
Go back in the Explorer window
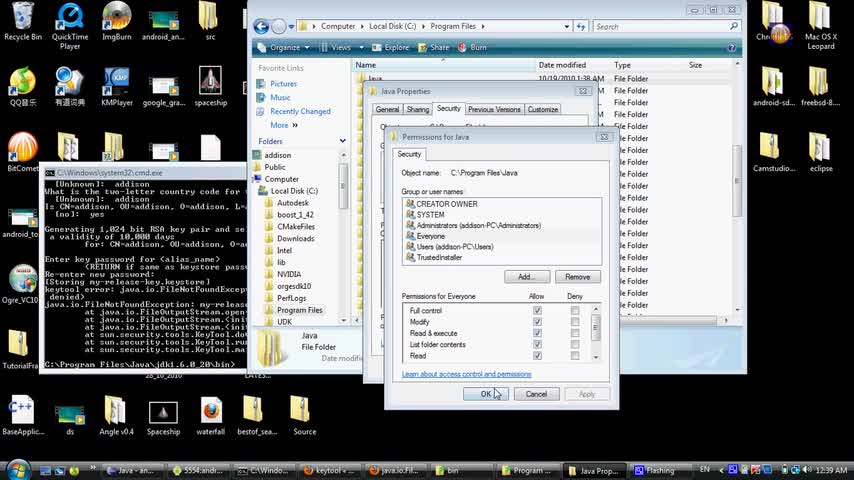click(261, 26)
